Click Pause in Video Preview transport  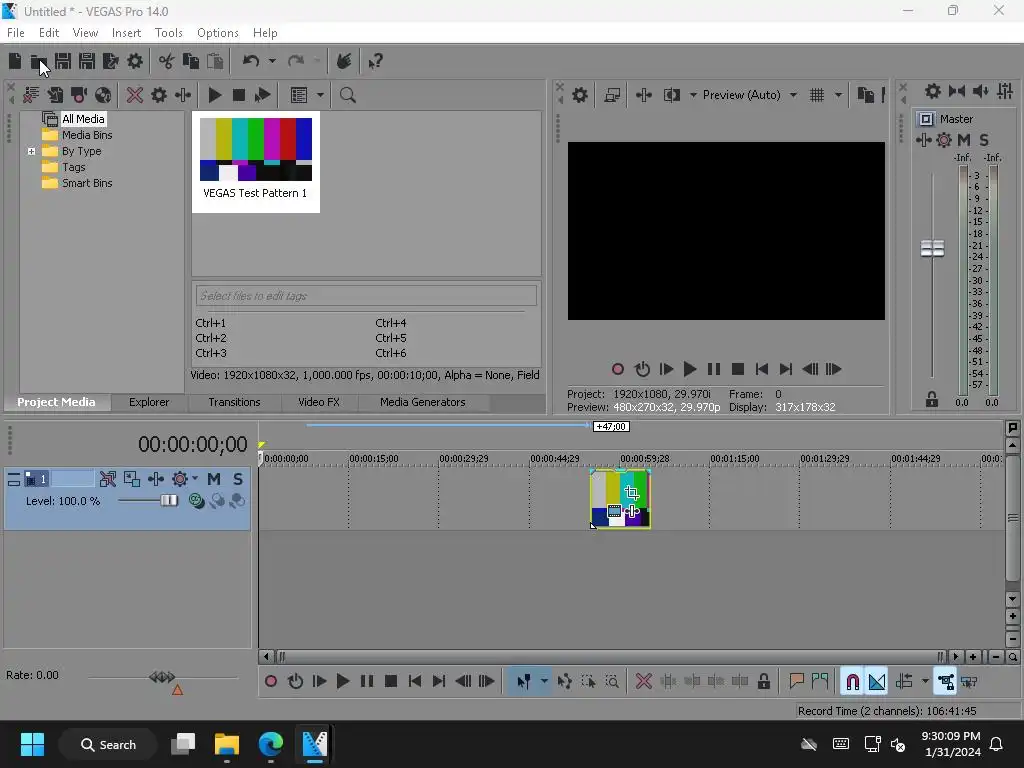[714, 369]
